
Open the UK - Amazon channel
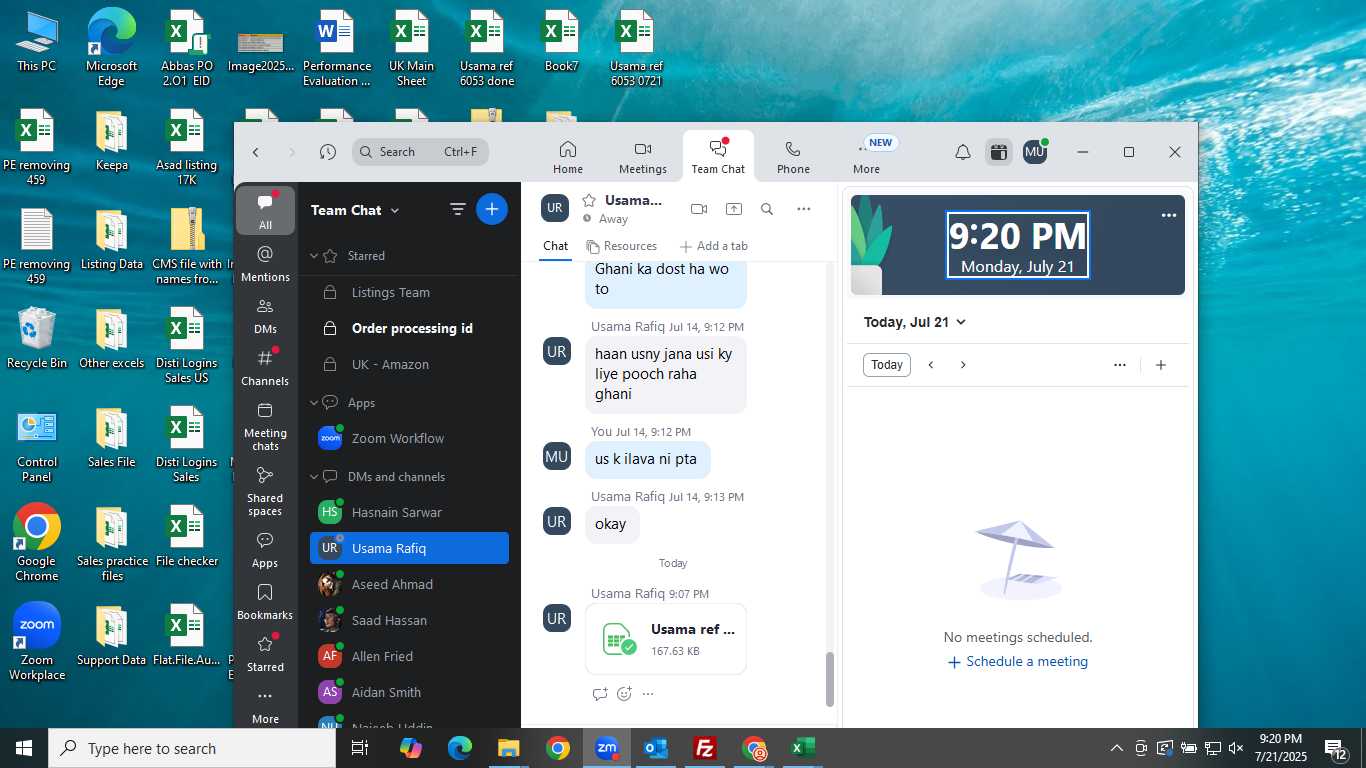(x=410, y=364)
